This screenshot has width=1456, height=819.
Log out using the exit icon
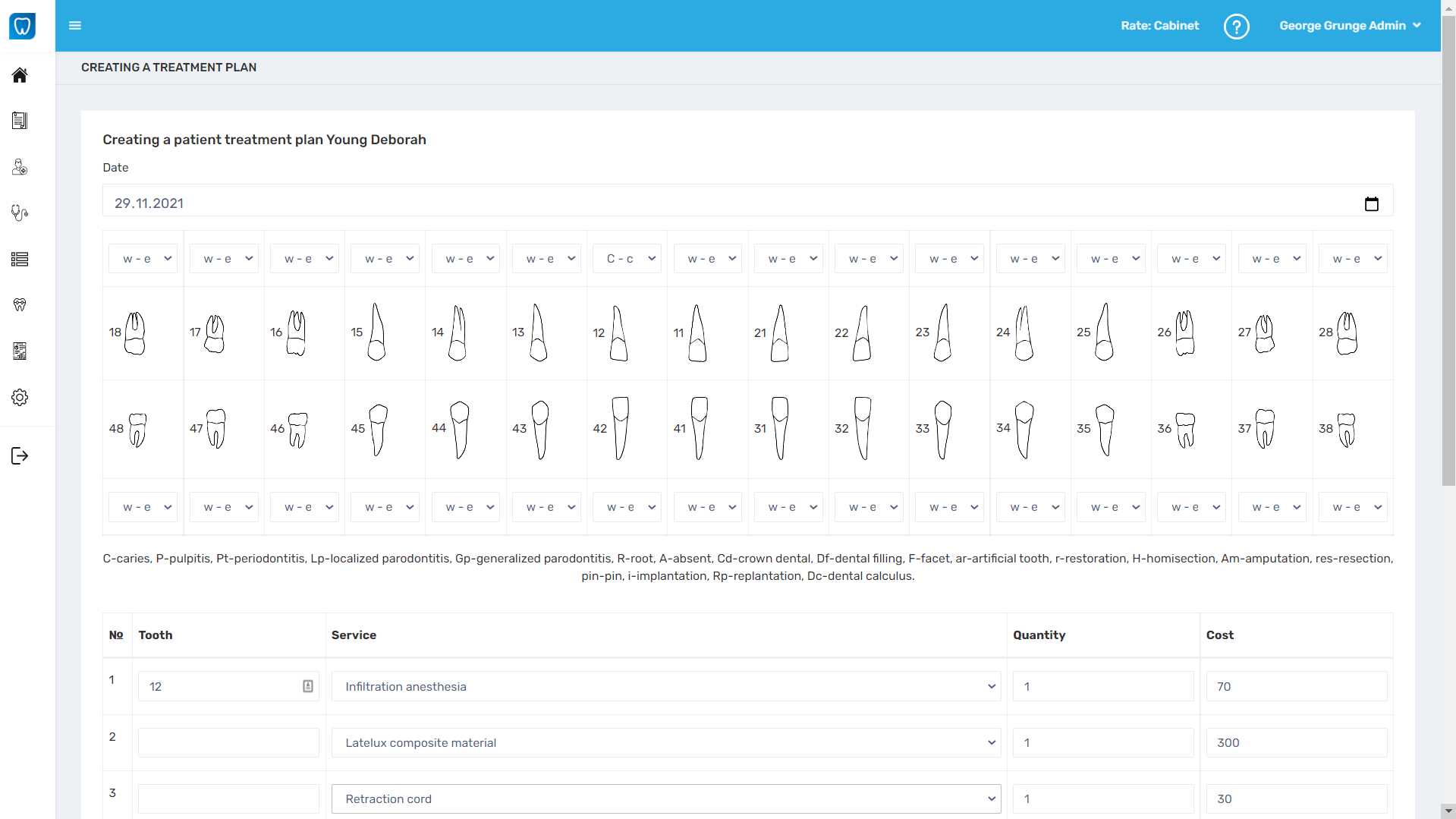point(19,455)
